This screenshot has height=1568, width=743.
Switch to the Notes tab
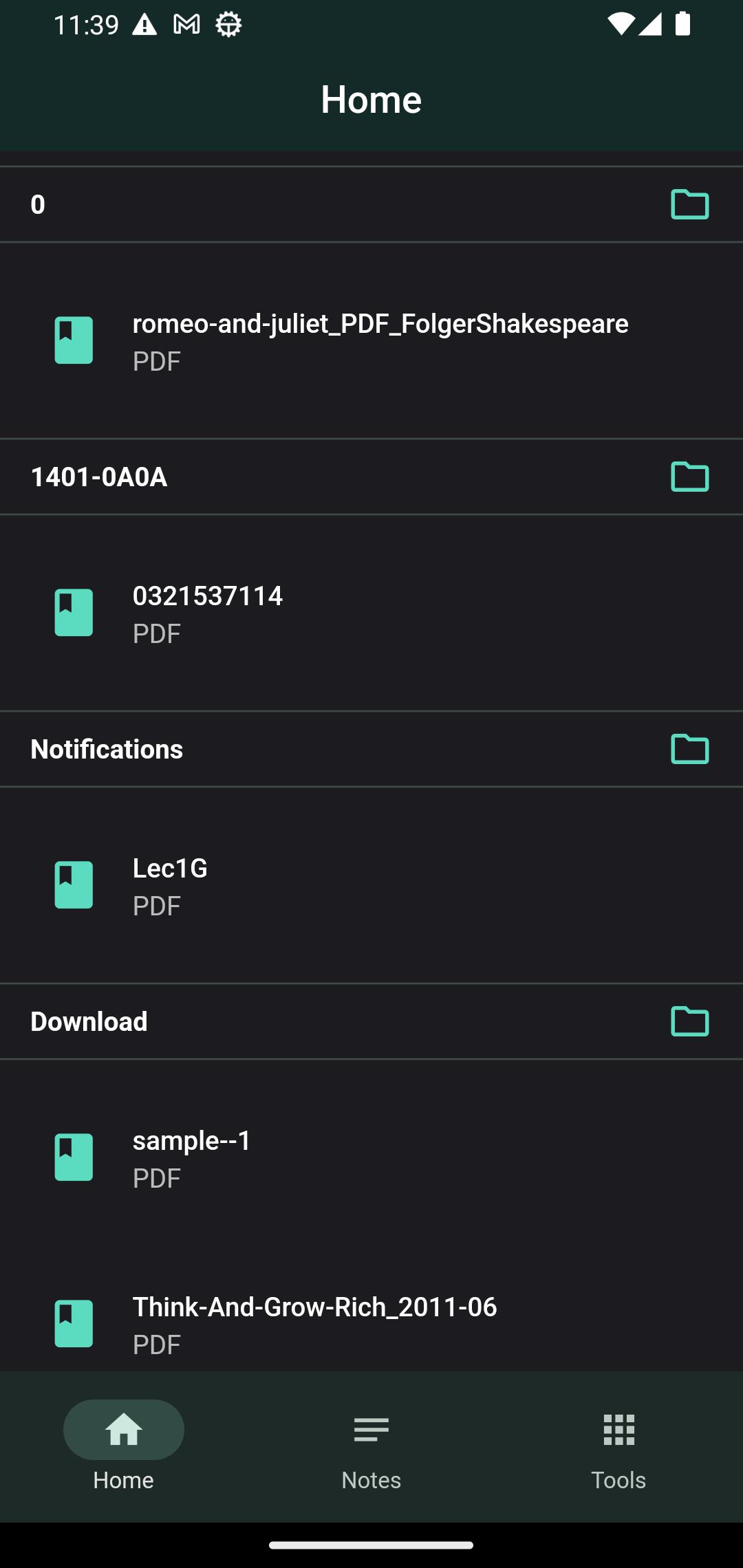click(371, 1446)
